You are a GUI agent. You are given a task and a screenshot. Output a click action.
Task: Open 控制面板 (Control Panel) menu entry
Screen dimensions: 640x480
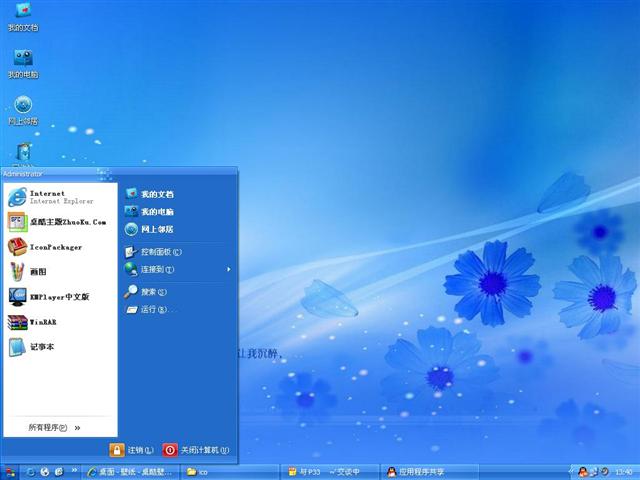pos(156,252)
